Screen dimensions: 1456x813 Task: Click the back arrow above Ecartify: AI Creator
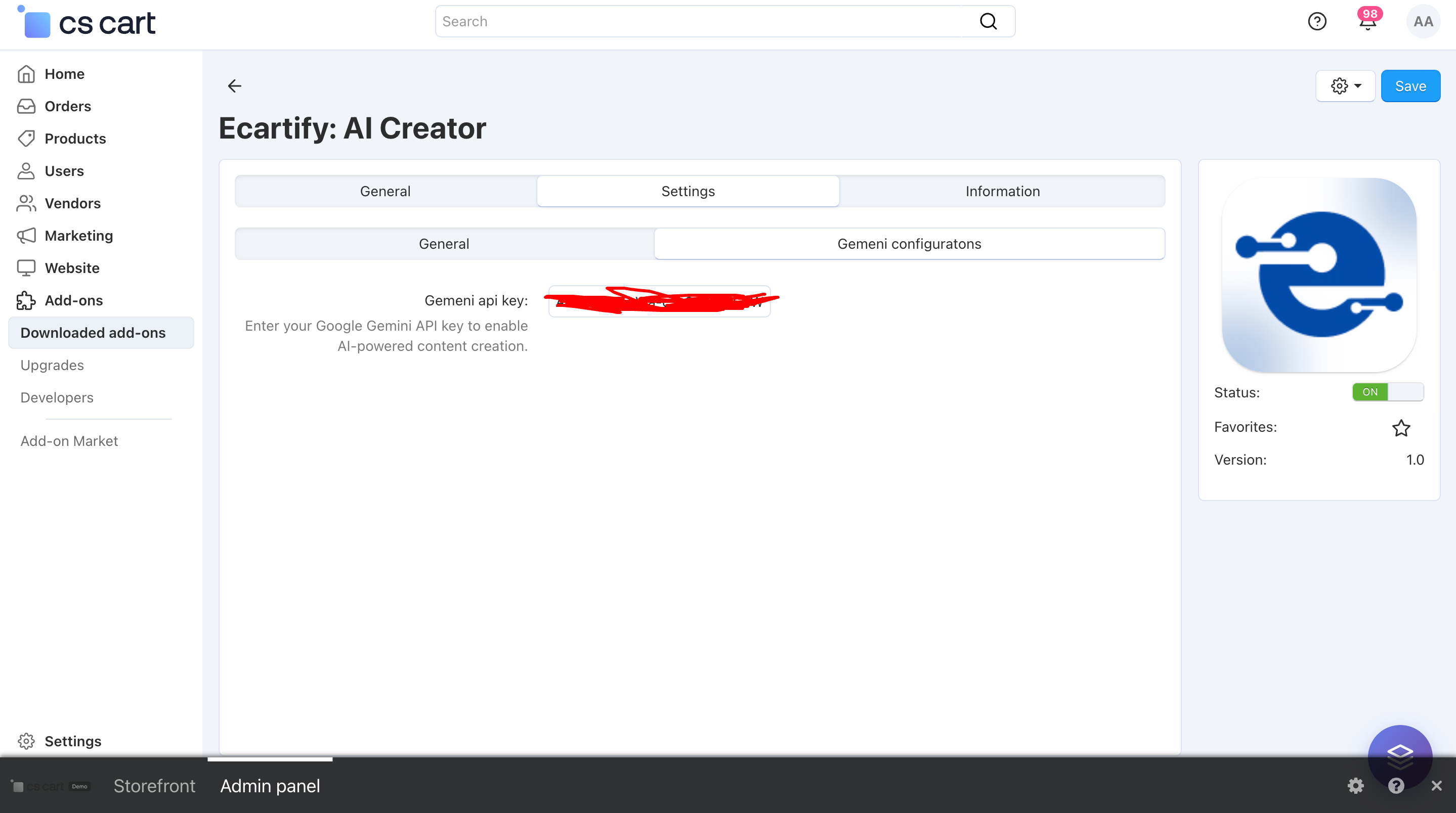pos(235,86)
